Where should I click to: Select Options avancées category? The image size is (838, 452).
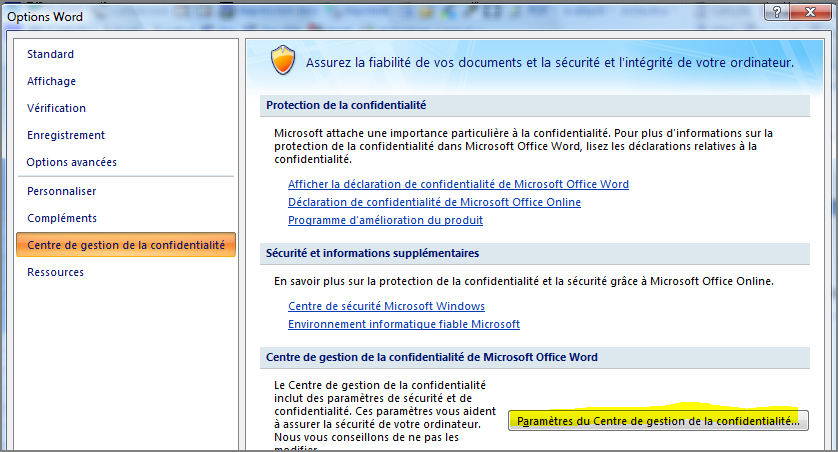72,162
